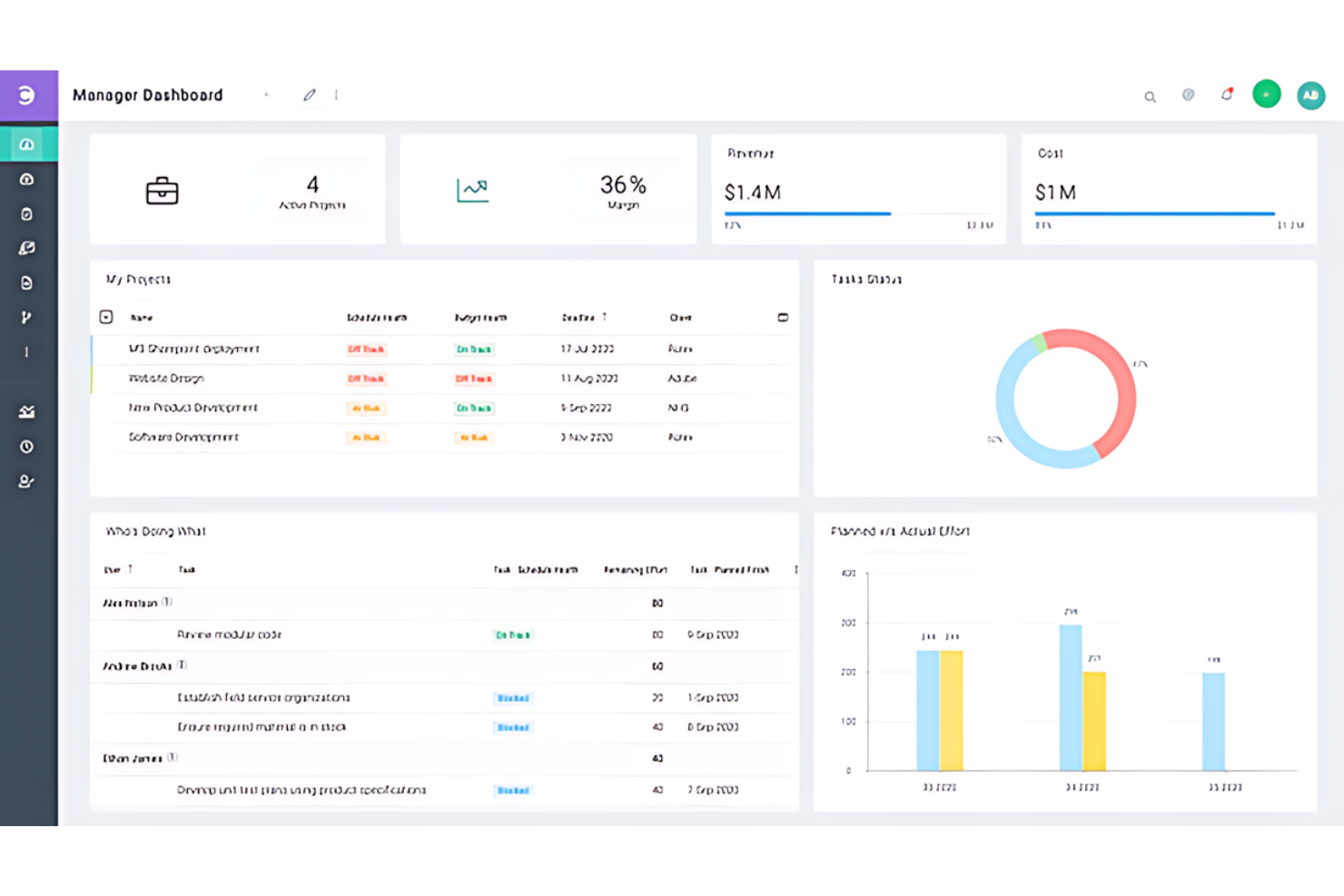Toggle the Deadline column sort arrow

point(604,317)
